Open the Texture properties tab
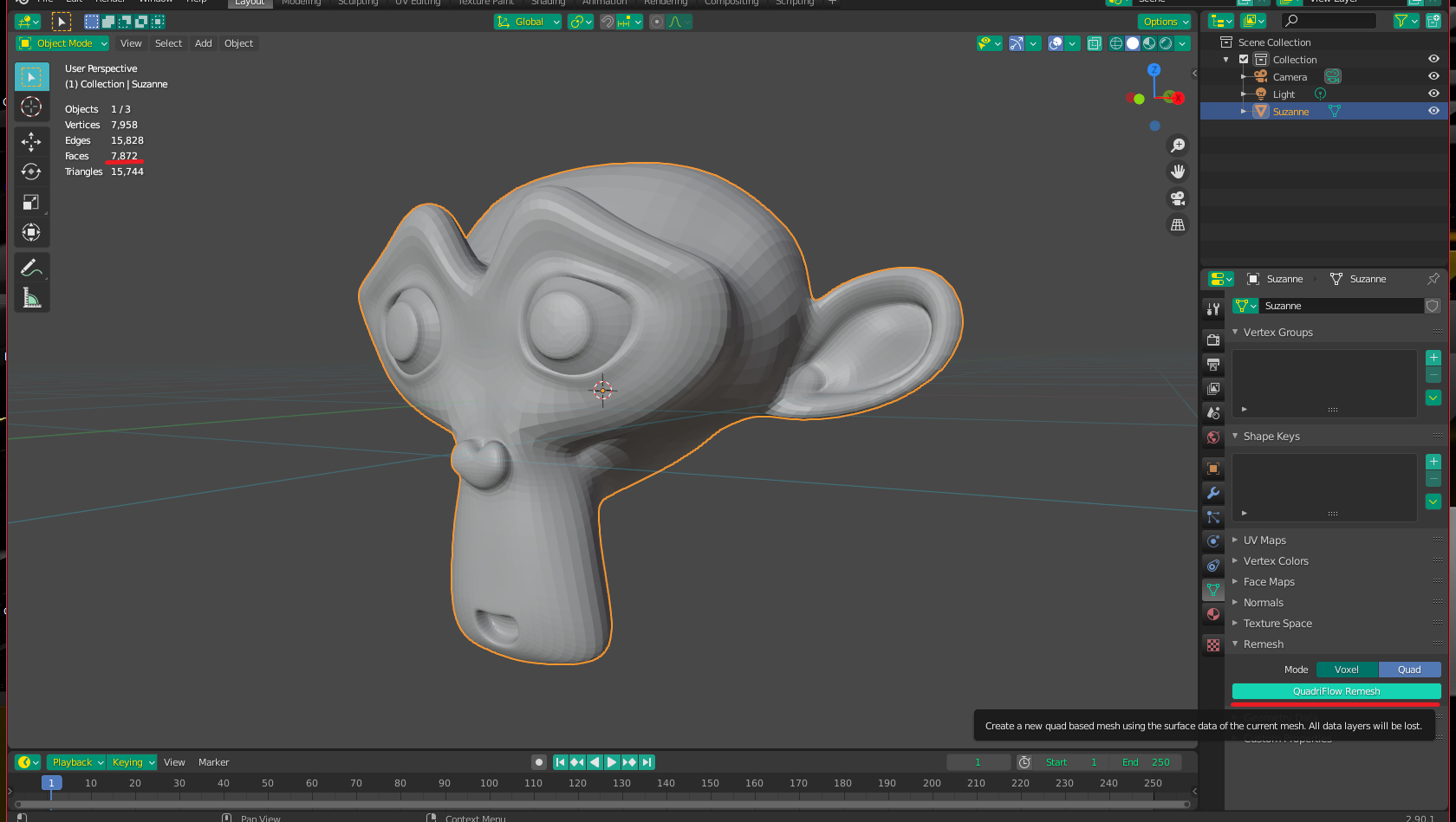This screenshot has height=822, width=1456. [x=1213, y=645]
